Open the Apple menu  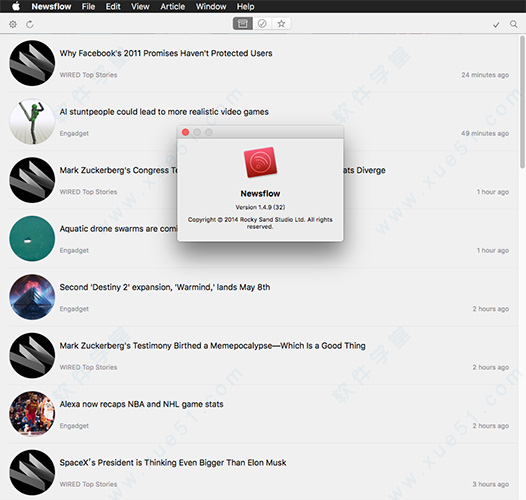(x=16, y=6)
